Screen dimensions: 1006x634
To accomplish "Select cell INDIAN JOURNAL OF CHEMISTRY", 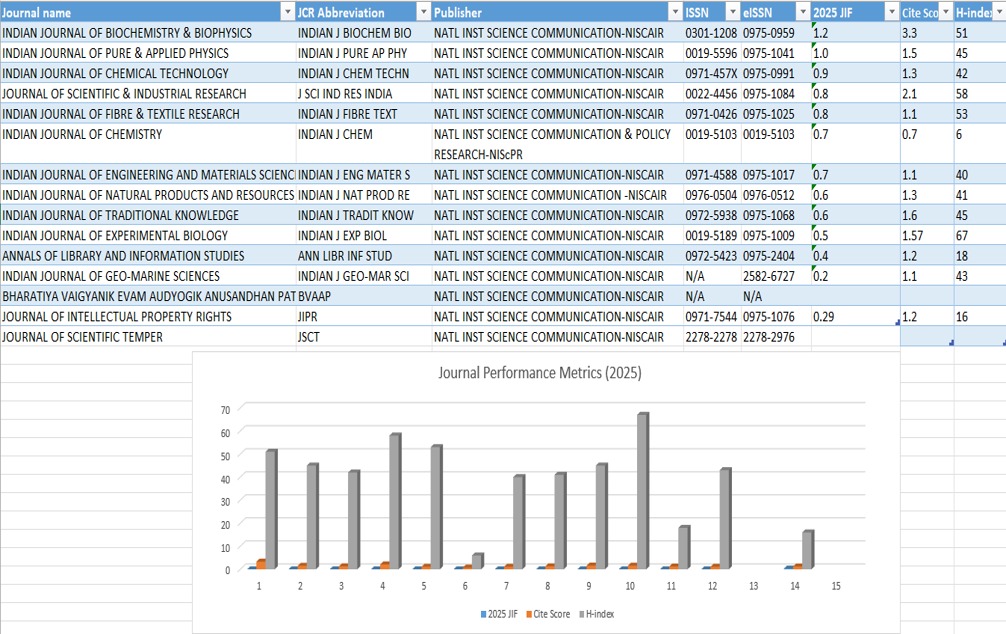I will tap(148, 144).
